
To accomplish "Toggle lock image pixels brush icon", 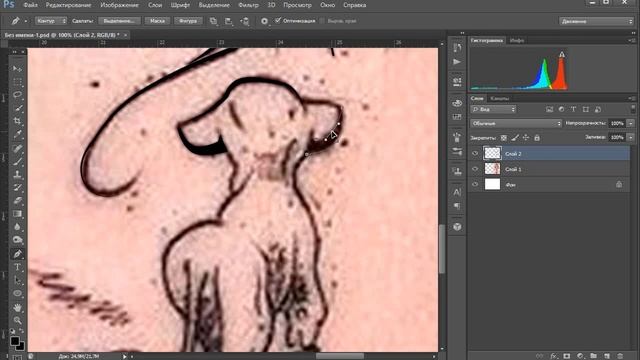I will point(515,138).
